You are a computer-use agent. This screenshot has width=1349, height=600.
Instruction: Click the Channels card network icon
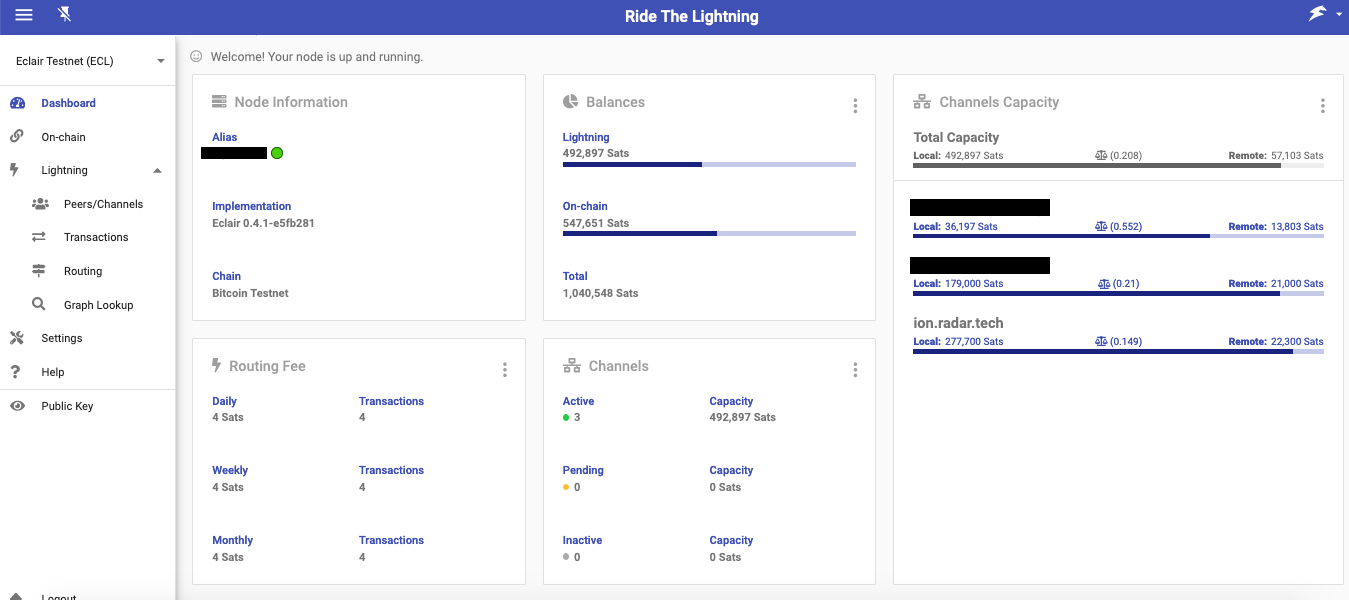pos(572,366)
